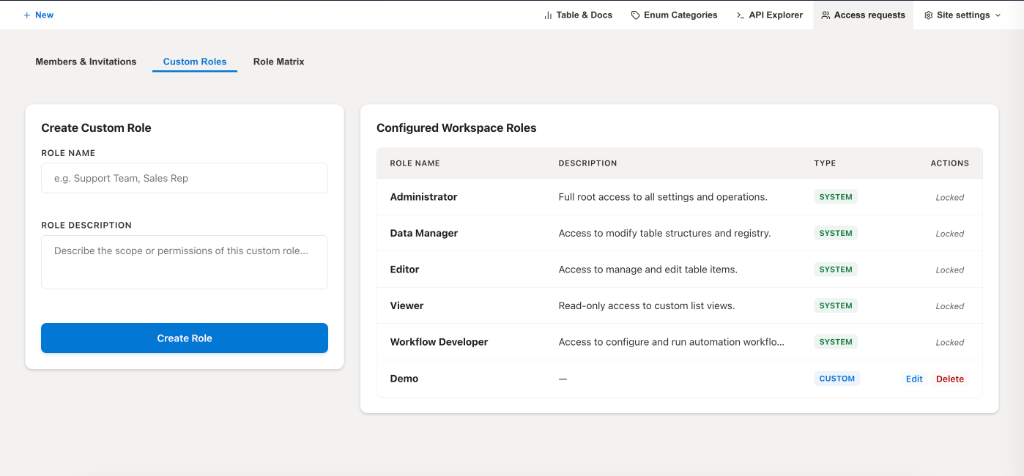Click the Data Manager role name
Viewport: 1024px width, 476px height.
[x=424, y=233]
